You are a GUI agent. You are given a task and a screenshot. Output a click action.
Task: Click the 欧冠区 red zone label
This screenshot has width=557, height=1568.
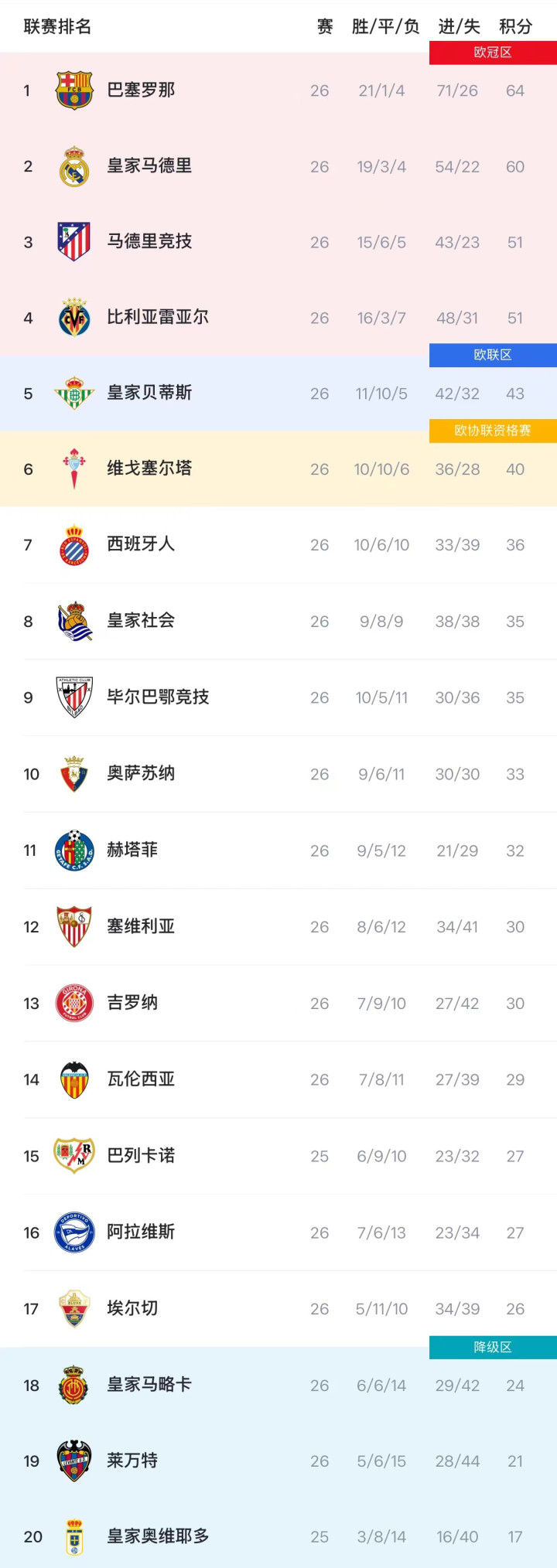493,53
